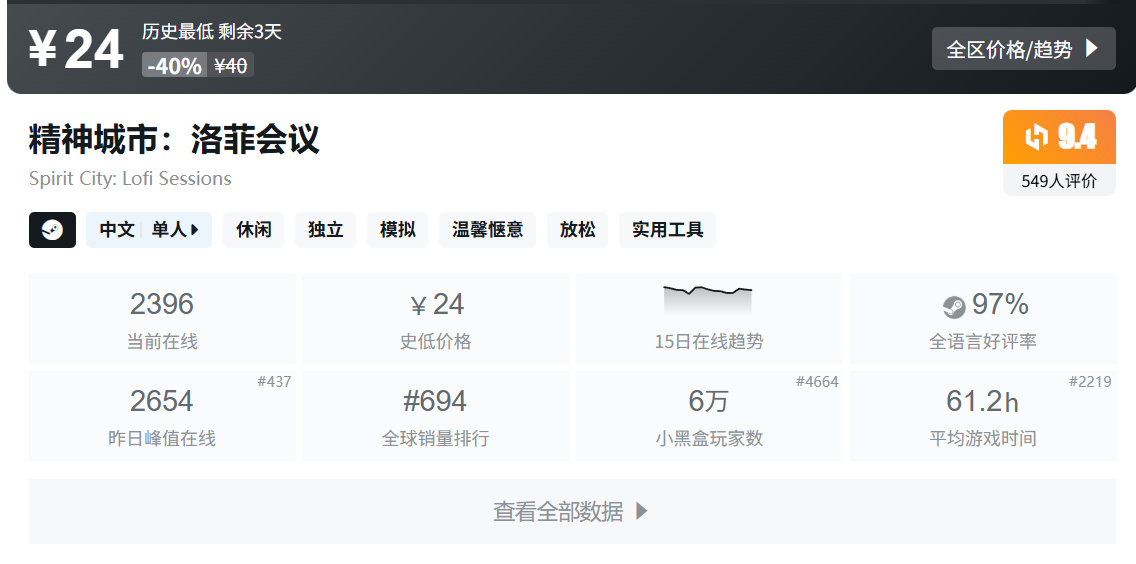Viewport: 1136px width, 564px height.
Task: Click the 2396 当前在线 stat card
Action: 162,318
